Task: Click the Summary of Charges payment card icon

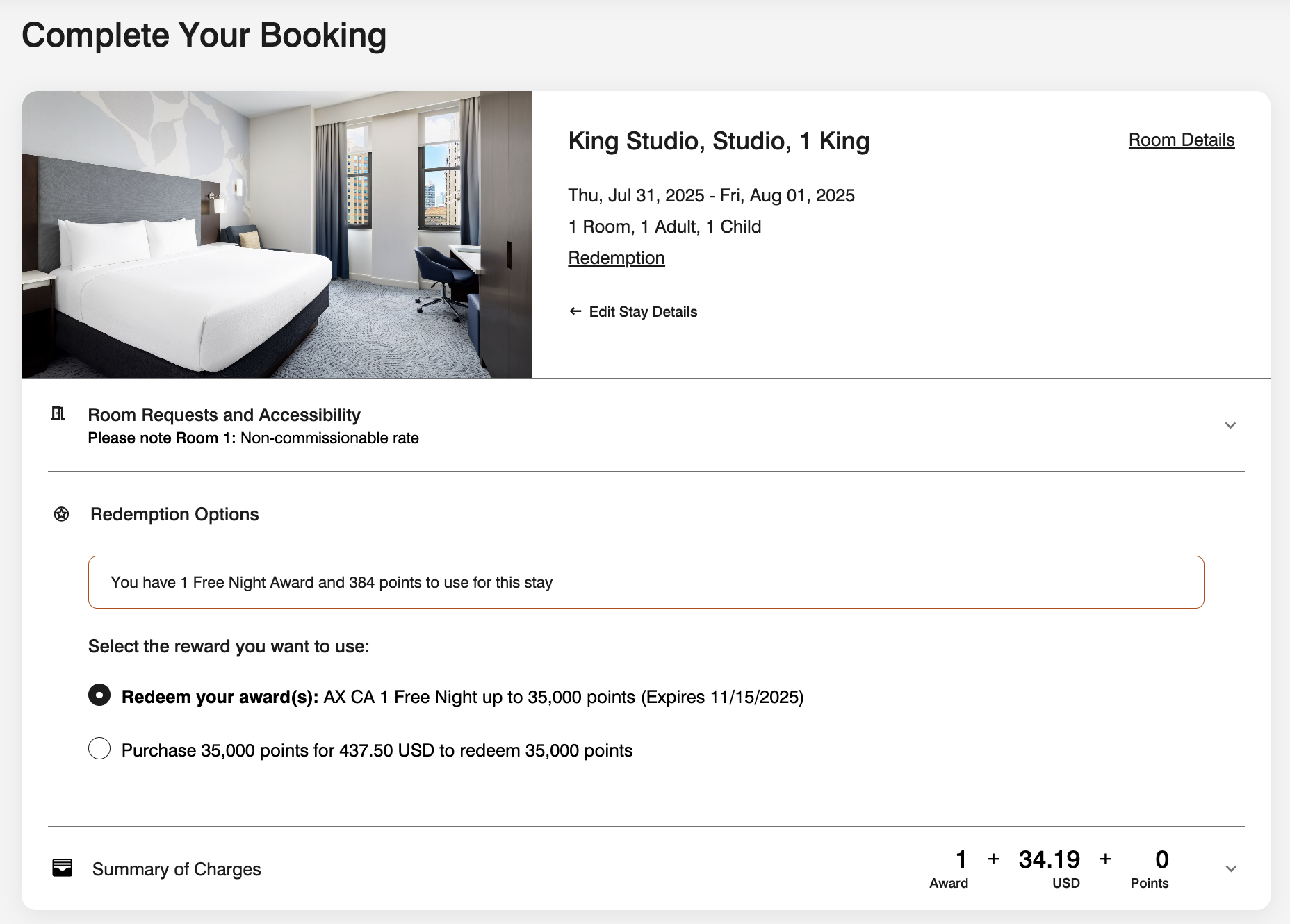Action: coord(63,868)
